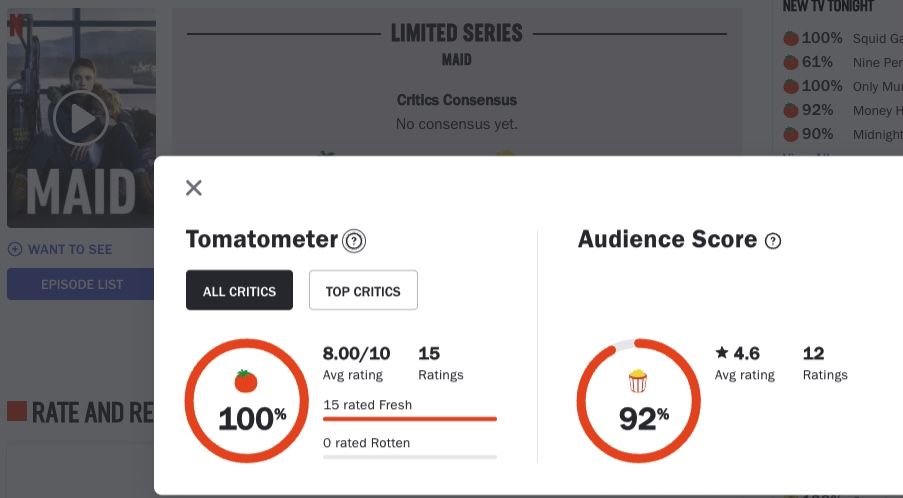Click the 0 rated Rotten bar

[x=409, y=457]
